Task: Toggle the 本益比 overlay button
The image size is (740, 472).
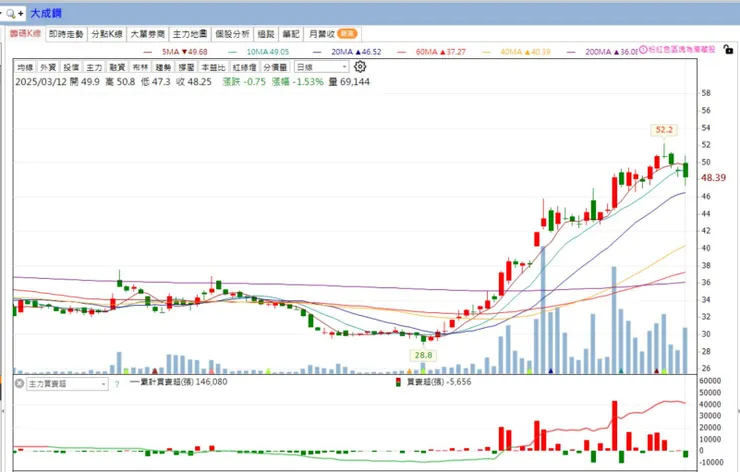Action: (214, 67)
